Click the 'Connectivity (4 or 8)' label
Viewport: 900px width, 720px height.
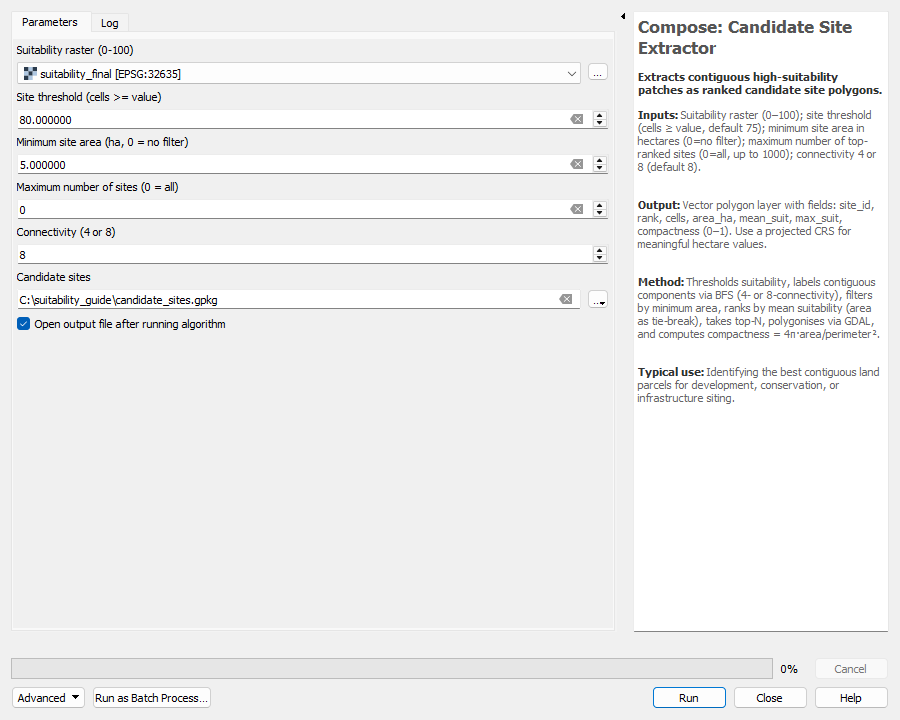click(x=66, y=232)
